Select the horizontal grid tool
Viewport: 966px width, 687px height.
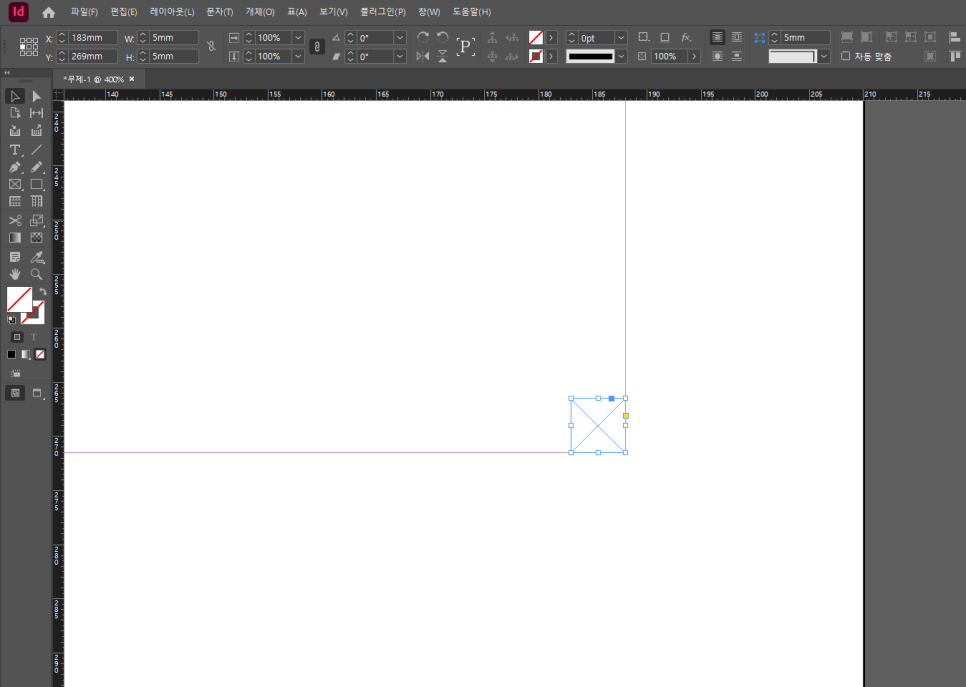pos(15,201)
